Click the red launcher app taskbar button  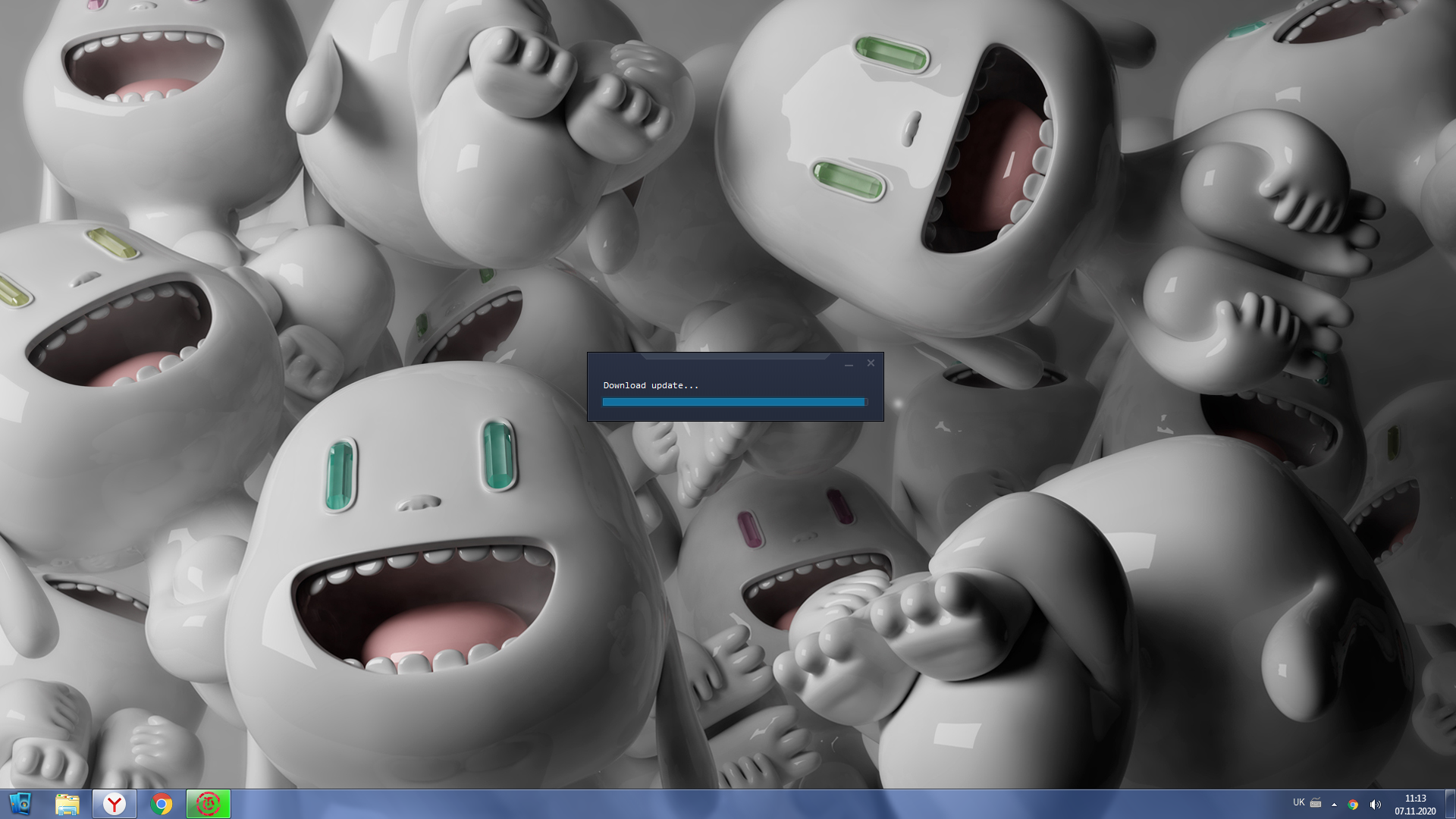click(x=209, y=804)
